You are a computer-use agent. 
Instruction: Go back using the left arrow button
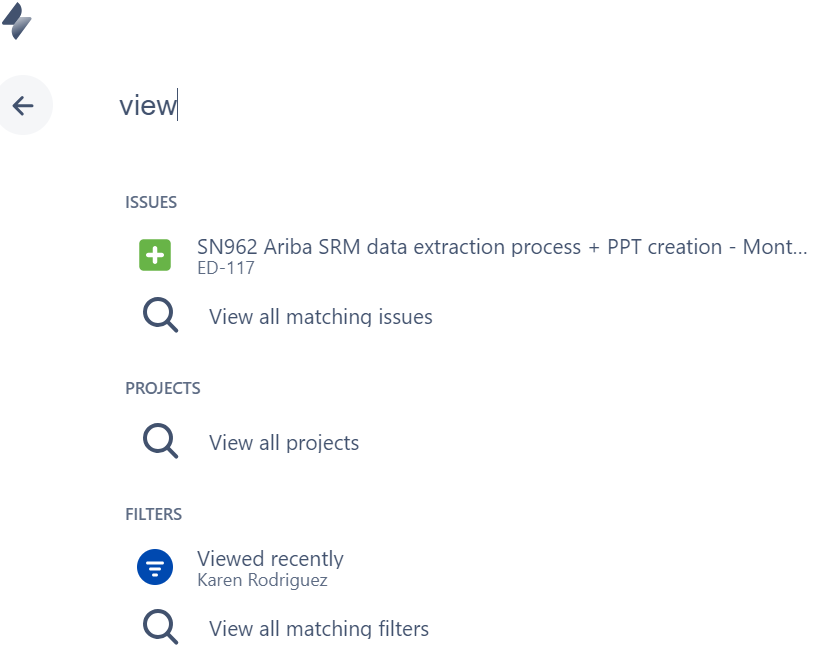23,105
